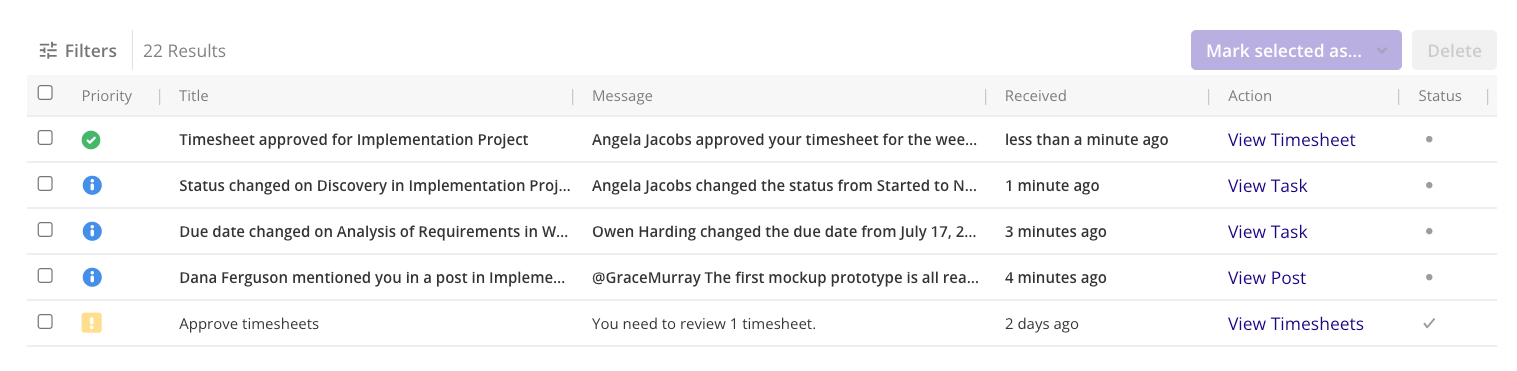This screenshot has height=371, width=1517.
Task: Open the Filters icon
Action: coord(48,50)
